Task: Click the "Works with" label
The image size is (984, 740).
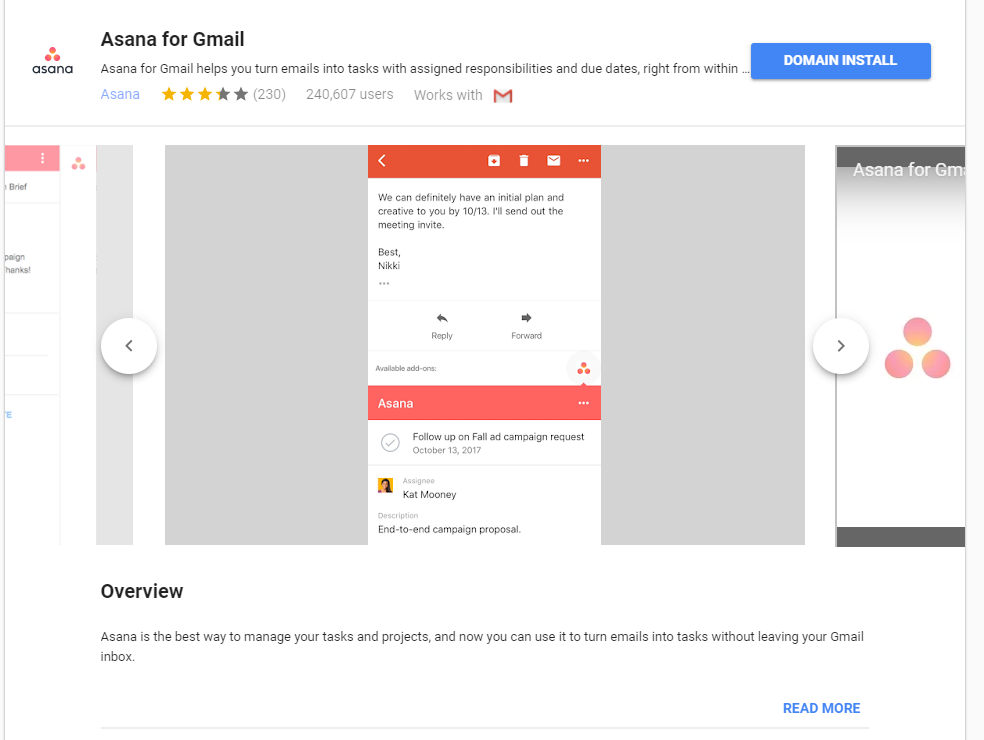Action: tap(448, 95)
